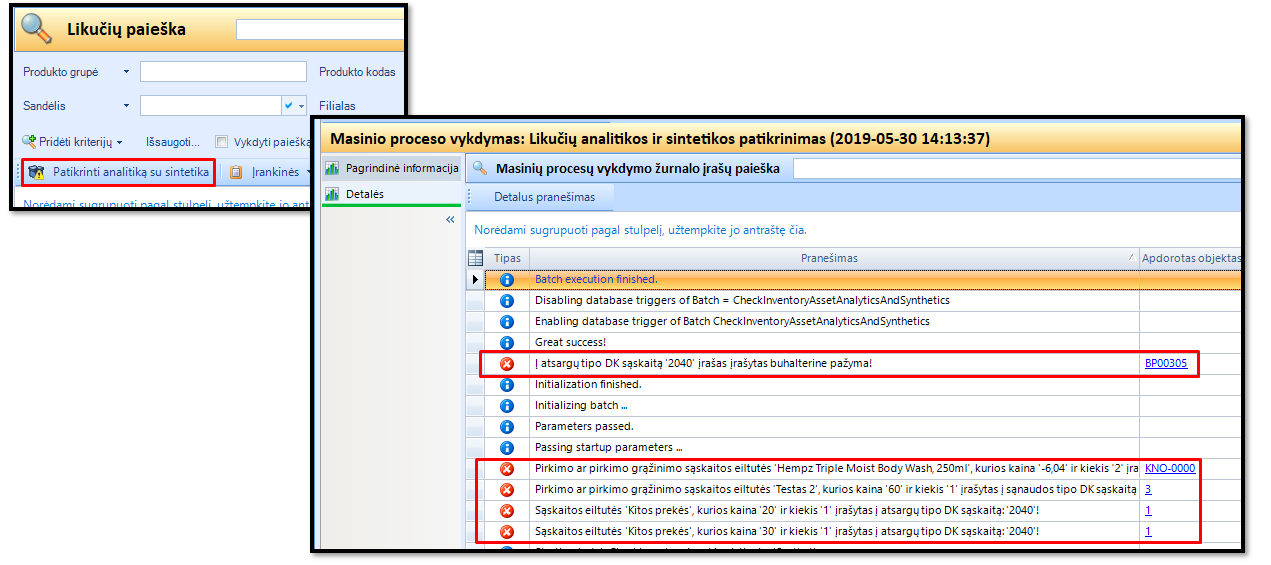Click the Pridėti kriterijų magnifier-plus icon
Viewport: 1271px width, 565px height.
pos(29,142)
